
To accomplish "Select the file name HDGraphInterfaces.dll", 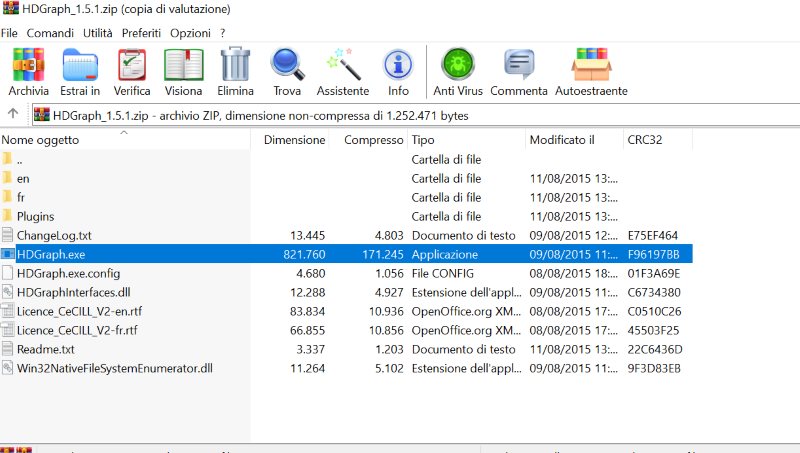I will 73,292.
